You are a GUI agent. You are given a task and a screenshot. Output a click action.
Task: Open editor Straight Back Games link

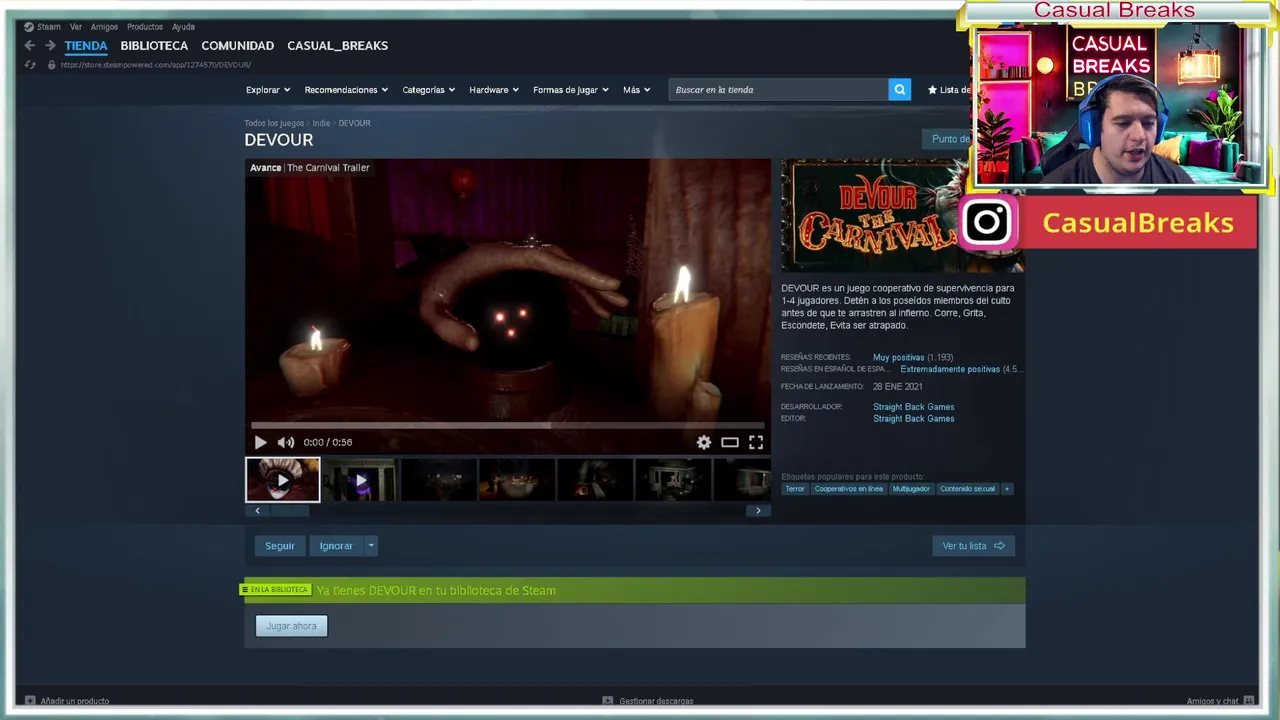tap(913, 419)
